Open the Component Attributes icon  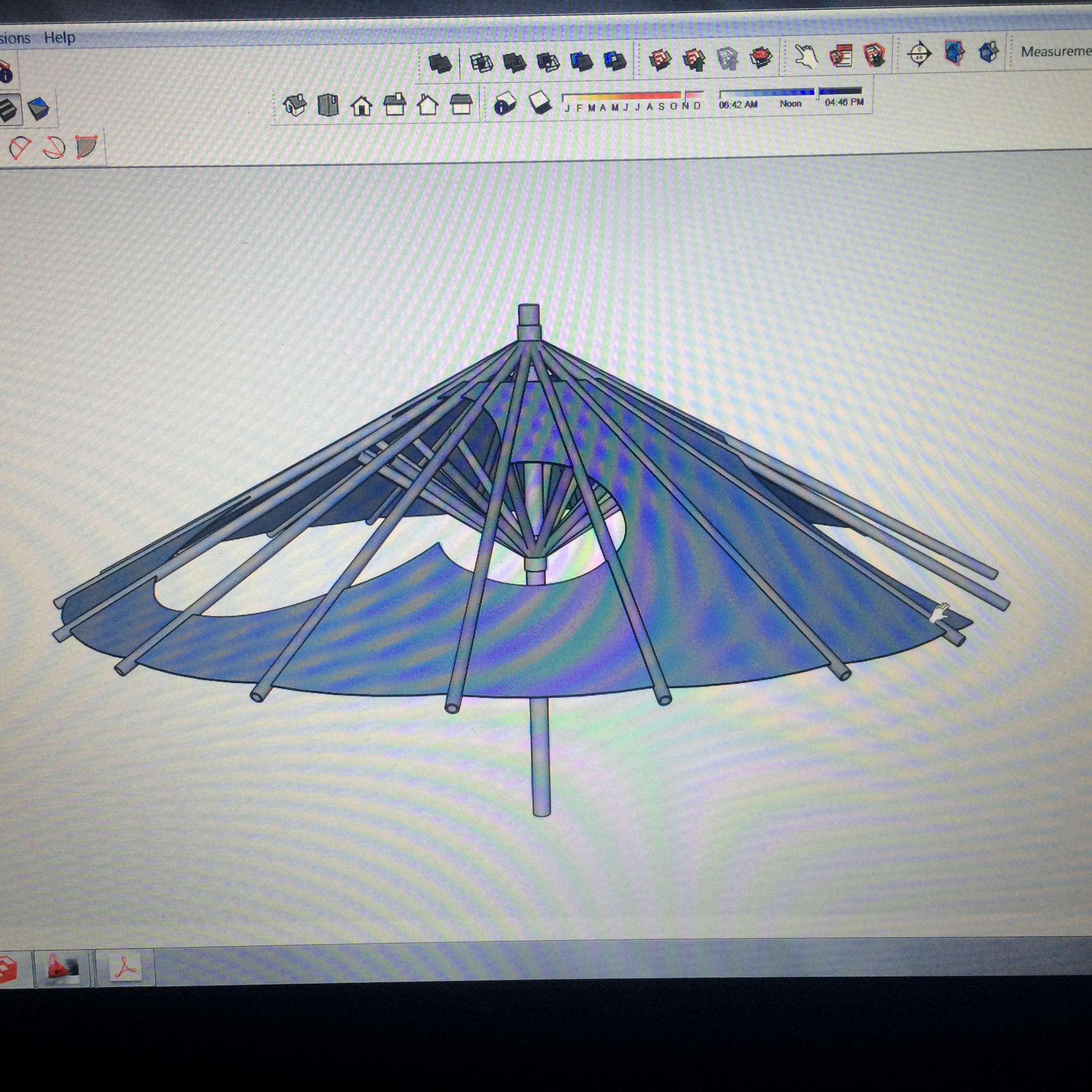click(x=874, y=55)
